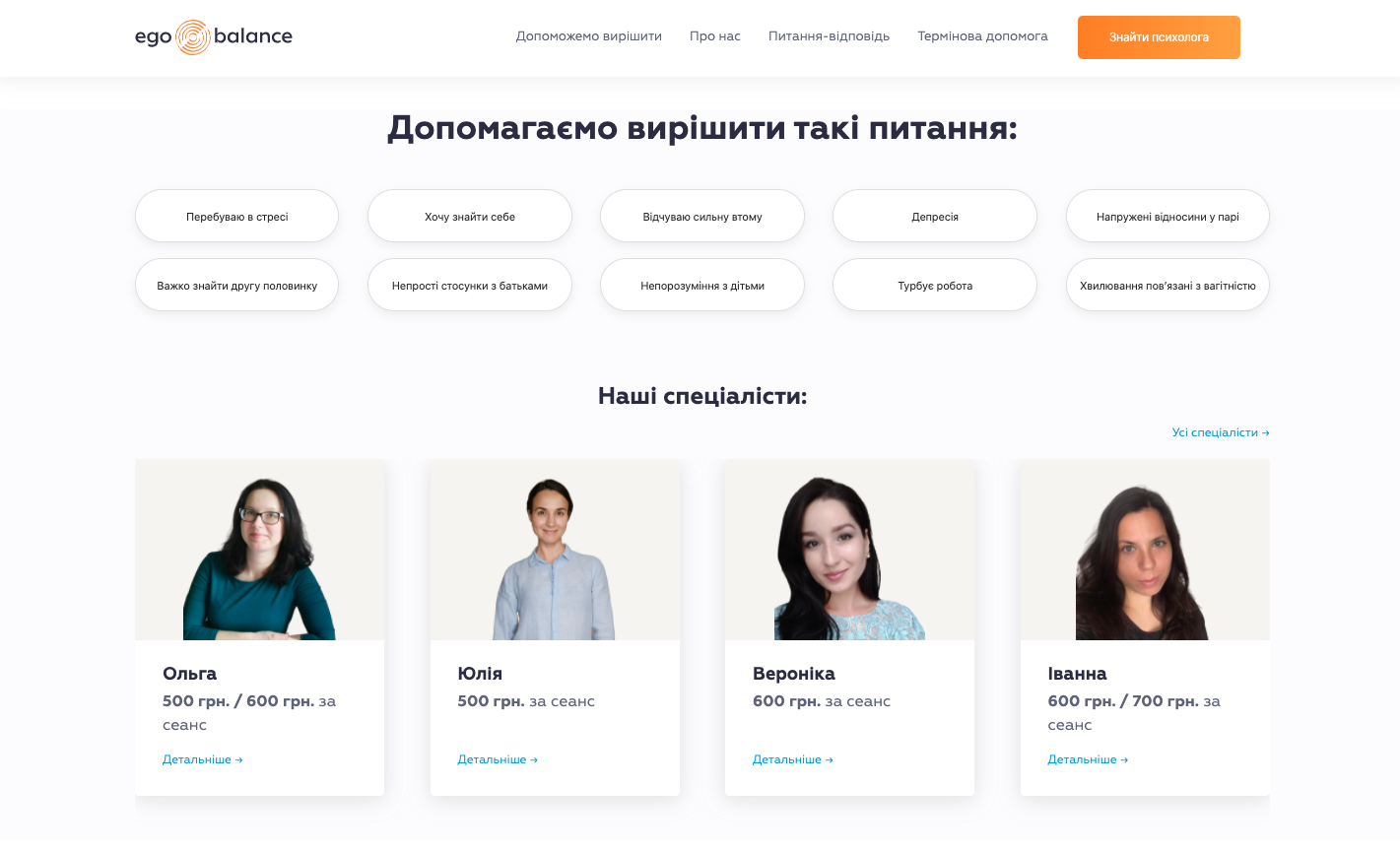Open Детальніше link under Іванна

pos(1088,759)
